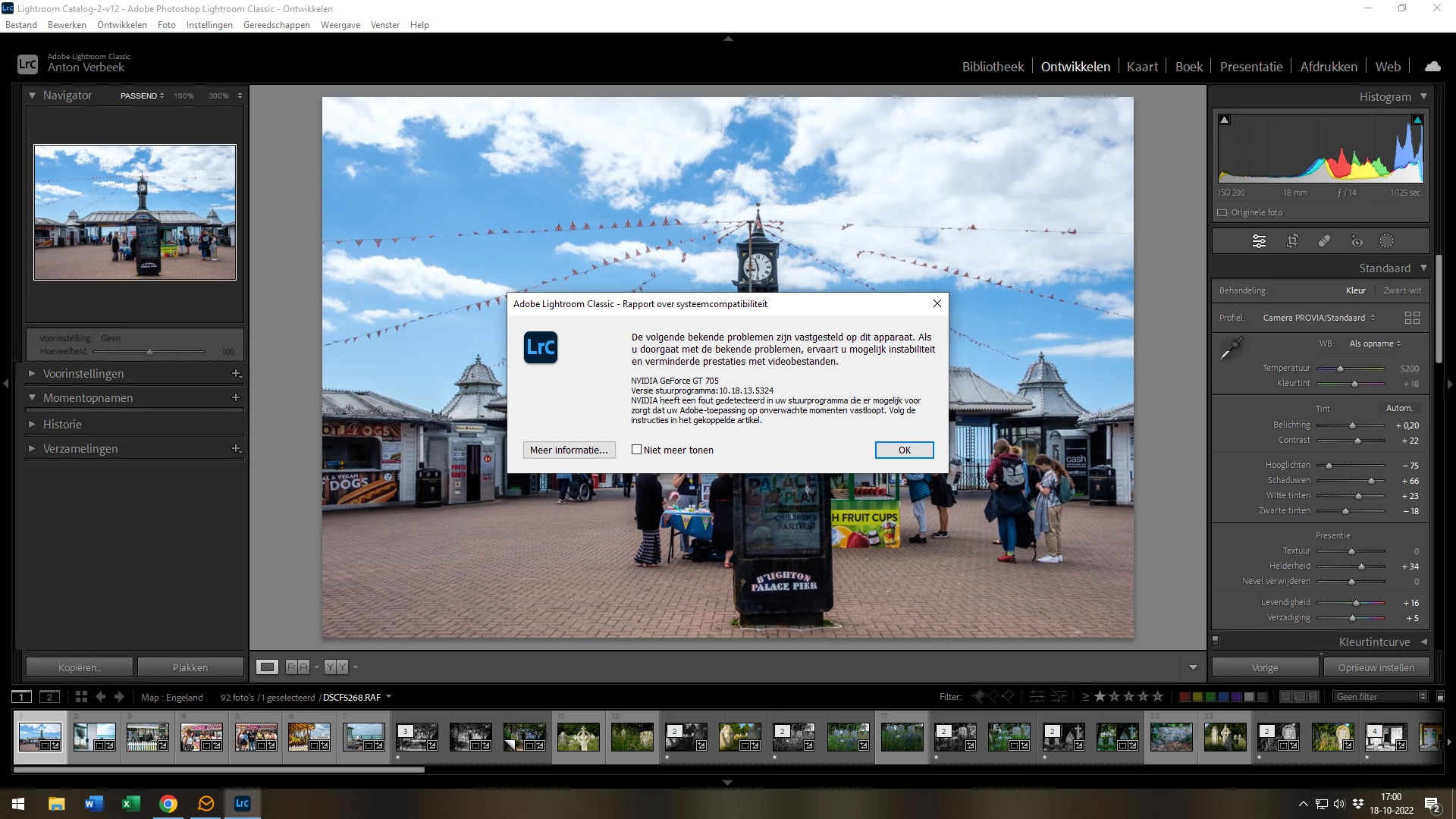Switch to the Bibliotheek module
This screenshot has height=819, width=1456.
point(993,67)
